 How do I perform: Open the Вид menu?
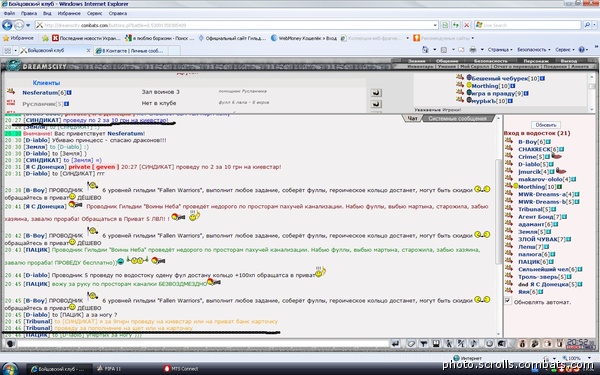pyautogui.click(x=47, y=13)
